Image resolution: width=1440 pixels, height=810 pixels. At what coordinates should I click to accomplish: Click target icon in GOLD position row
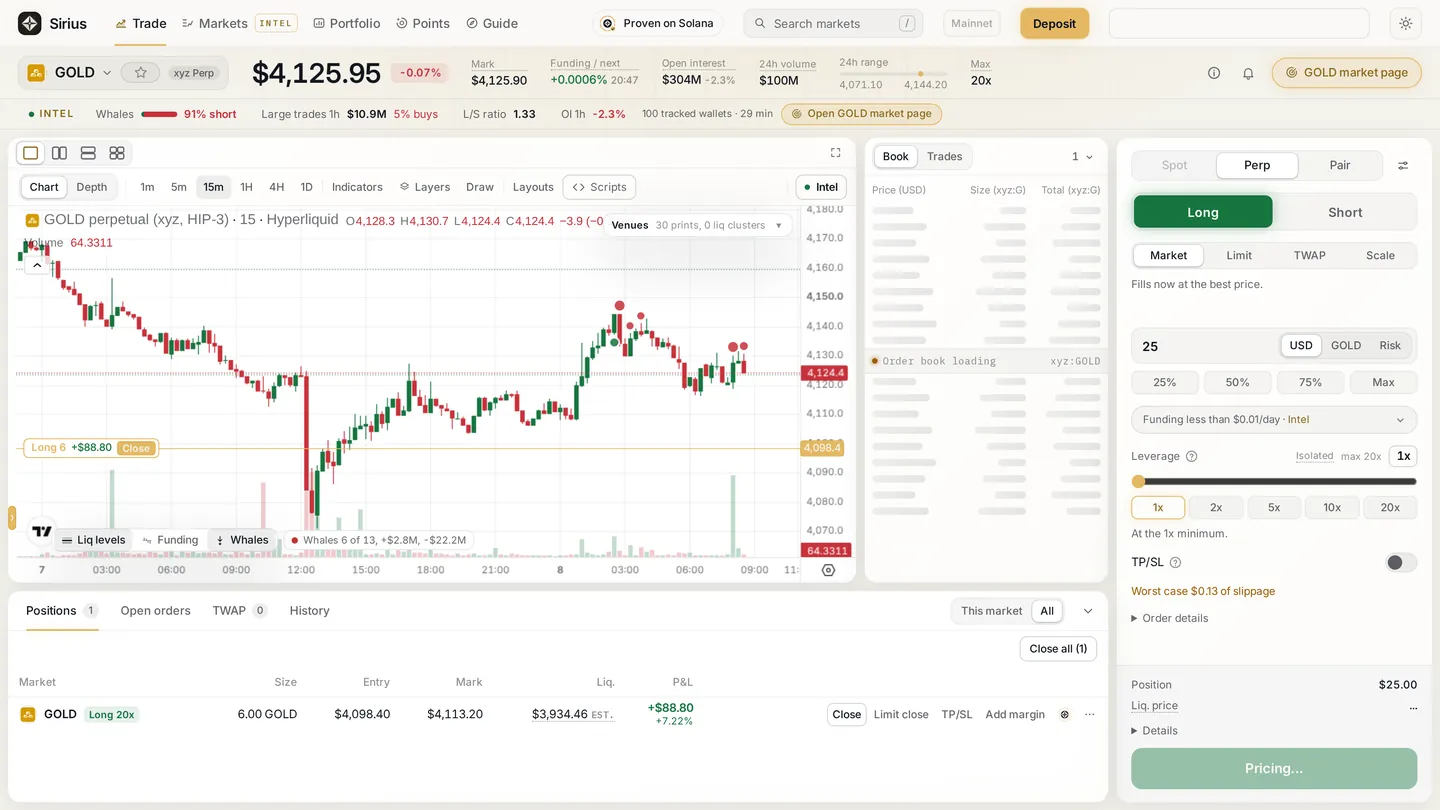(1065, 714)
